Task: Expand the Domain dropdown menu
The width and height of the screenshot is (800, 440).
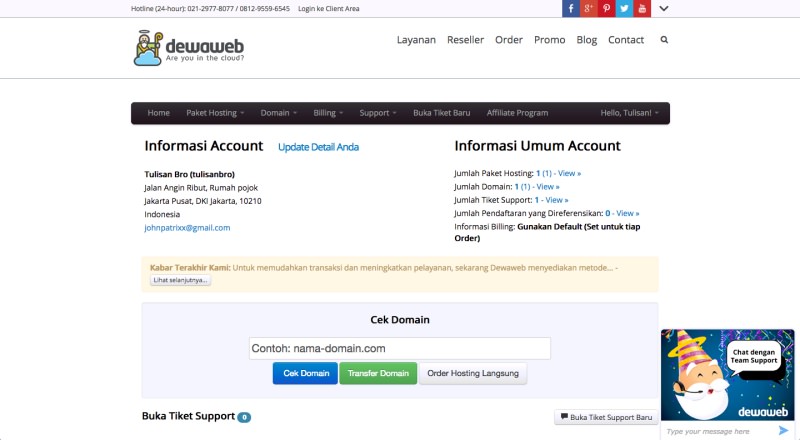Action: point(279,113)
